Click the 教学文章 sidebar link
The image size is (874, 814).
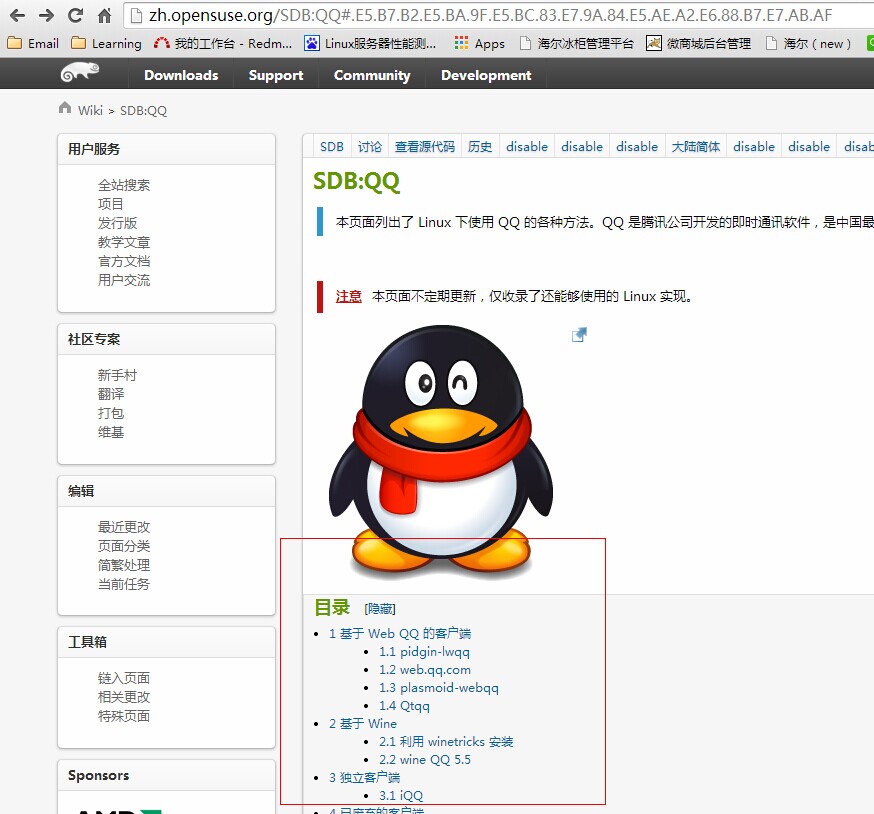[124, 242]
